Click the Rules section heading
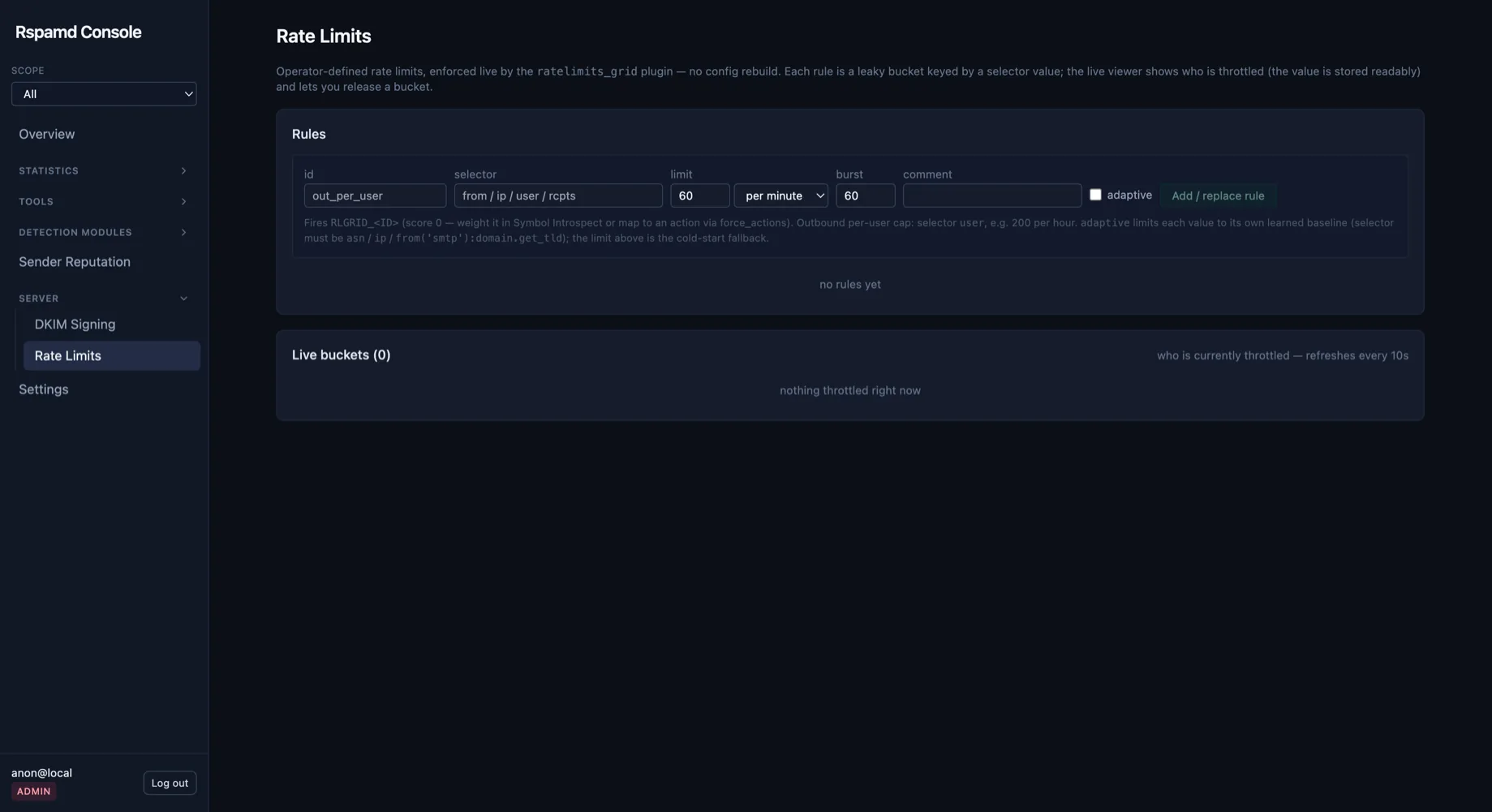1492x812 pixels. pyautogui.click(x=309, y=135)
